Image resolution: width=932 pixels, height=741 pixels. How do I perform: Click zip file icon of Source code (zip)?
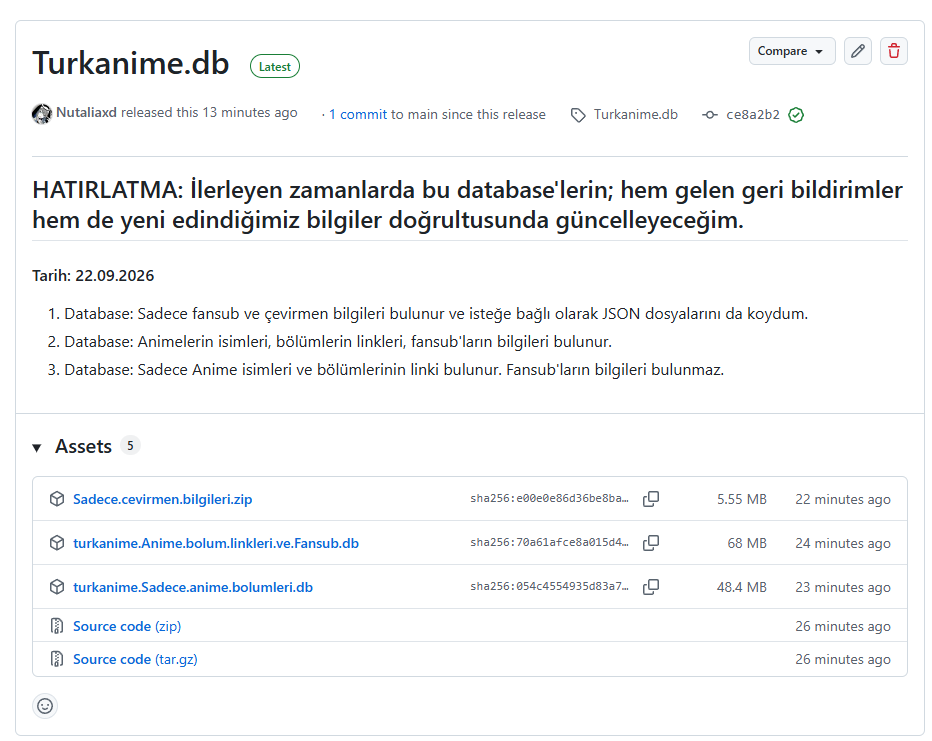(56, 626)
